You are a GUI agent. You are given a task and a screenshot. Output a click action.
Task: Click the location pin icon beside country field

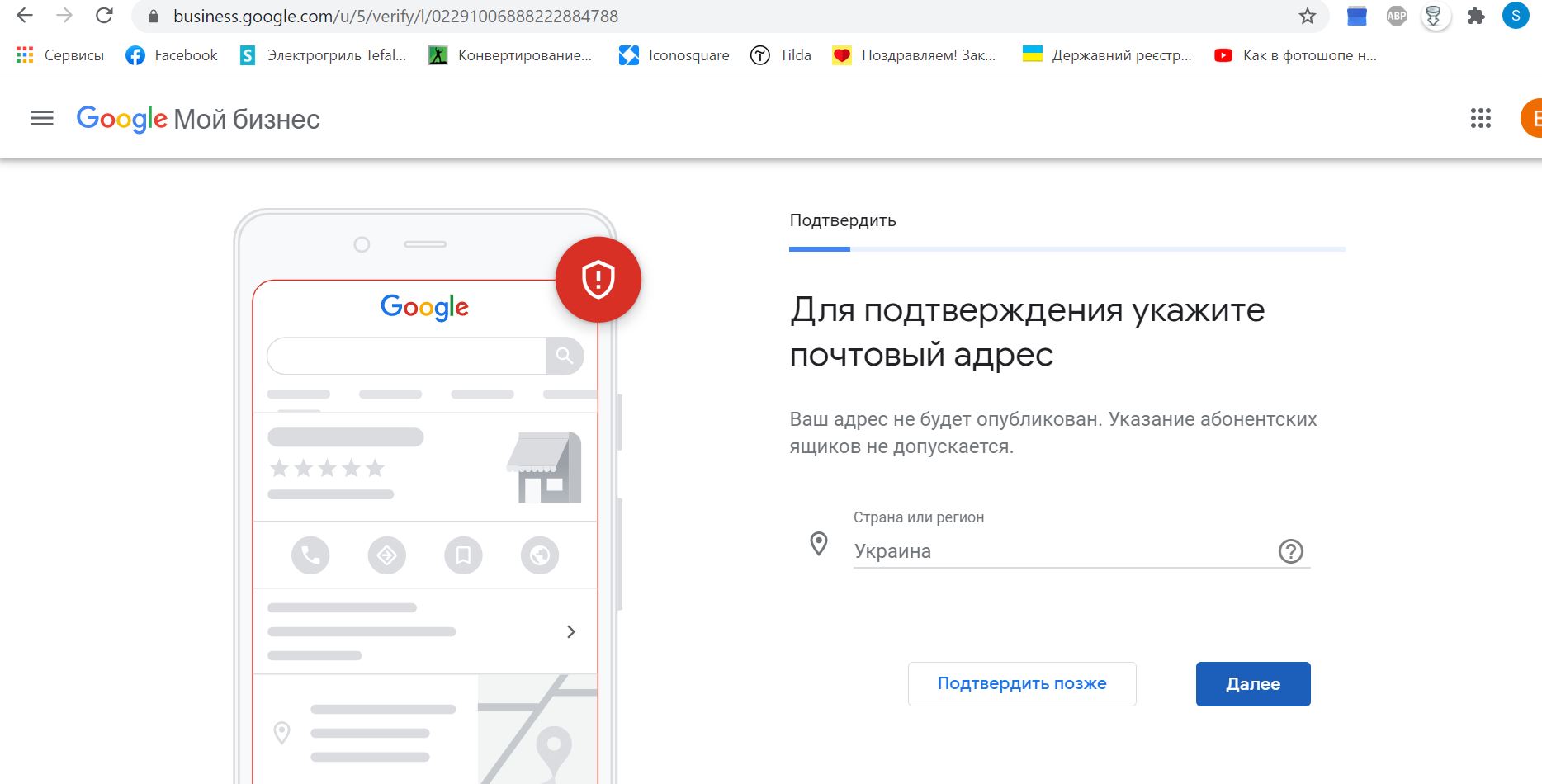click(819, 544)
